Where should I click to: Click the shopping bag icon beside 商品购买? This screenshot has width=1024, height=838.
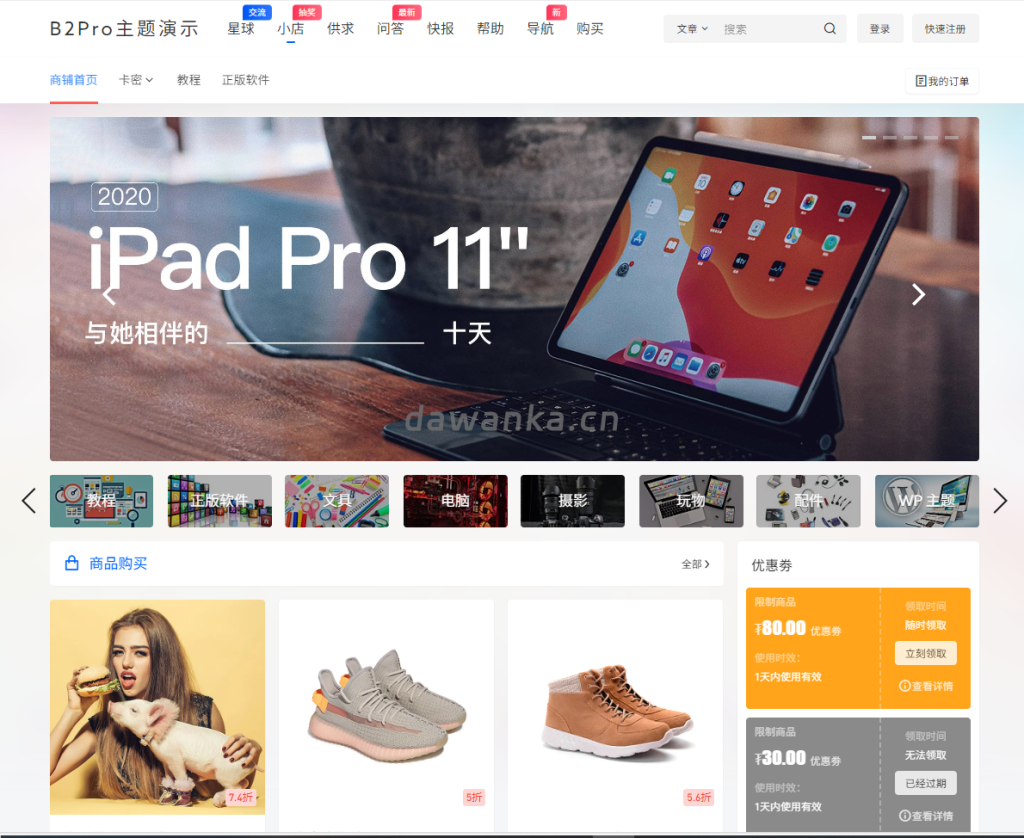(72, 563)
